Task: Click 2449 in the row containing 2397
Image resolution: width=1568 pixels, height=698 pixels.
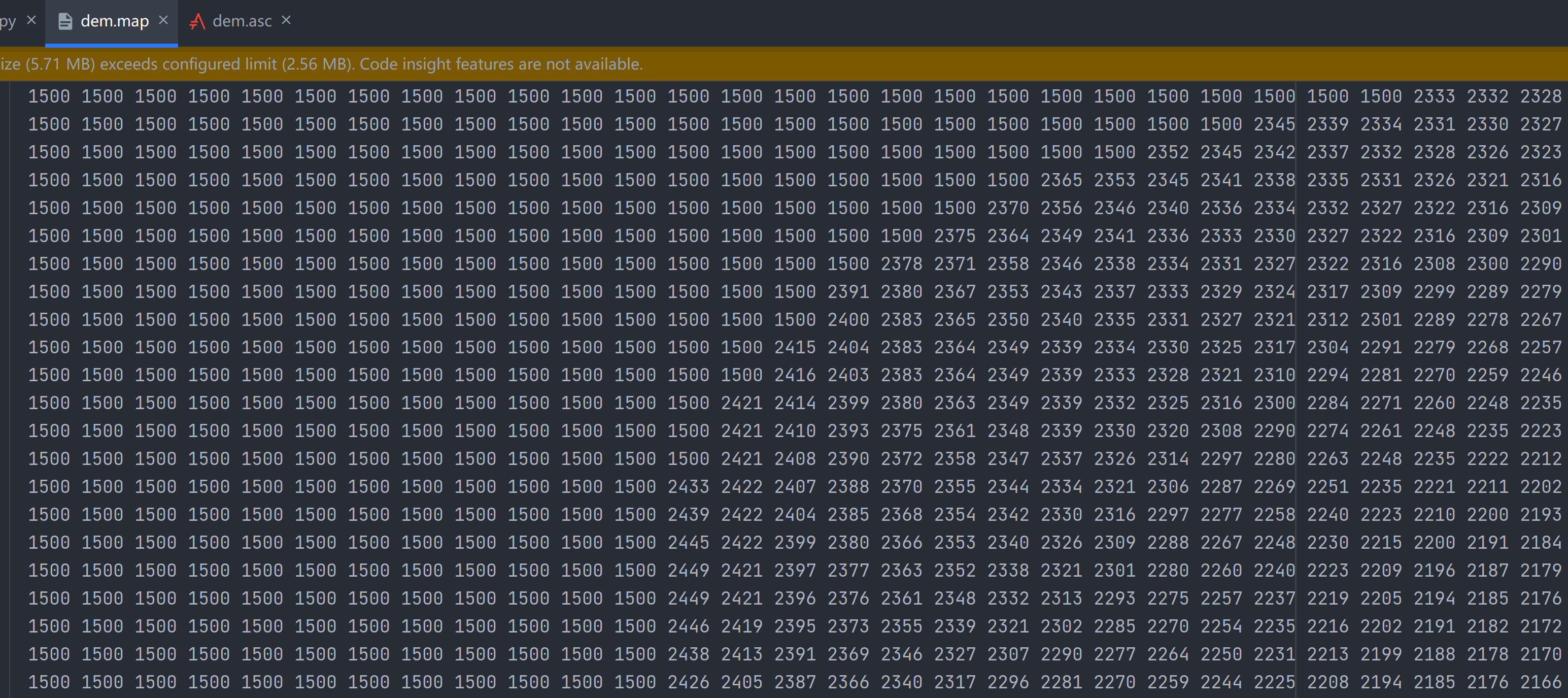Action: 688,571
